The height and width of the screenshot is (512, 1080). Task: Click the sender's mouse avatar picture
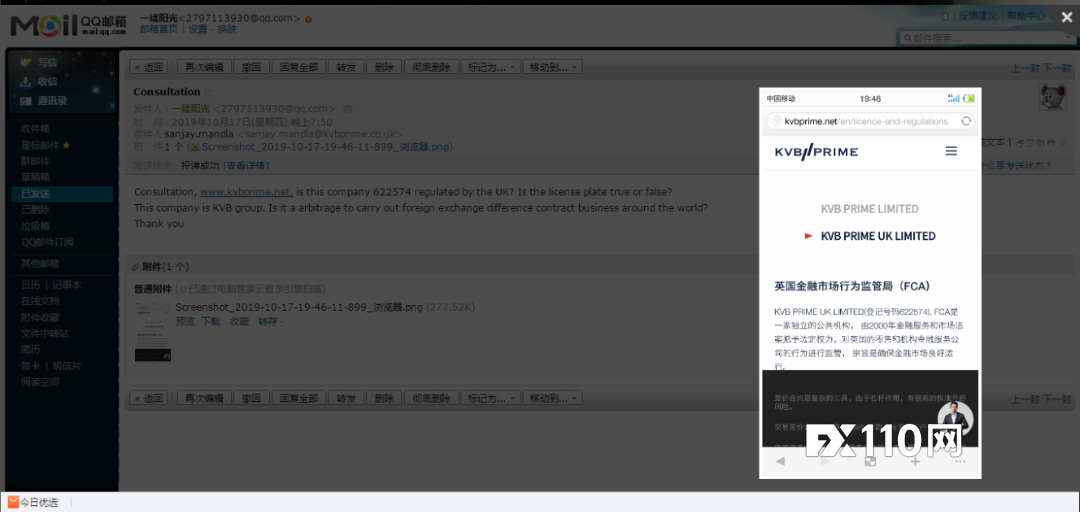pyautogui.click(x=1051, y=97)
